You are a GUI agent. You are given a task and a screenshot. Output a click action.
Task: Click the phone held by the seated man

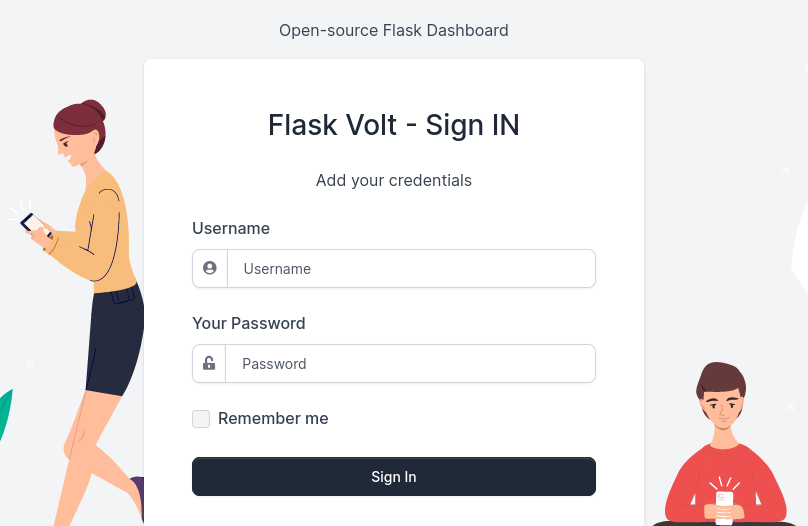point(724,502)
